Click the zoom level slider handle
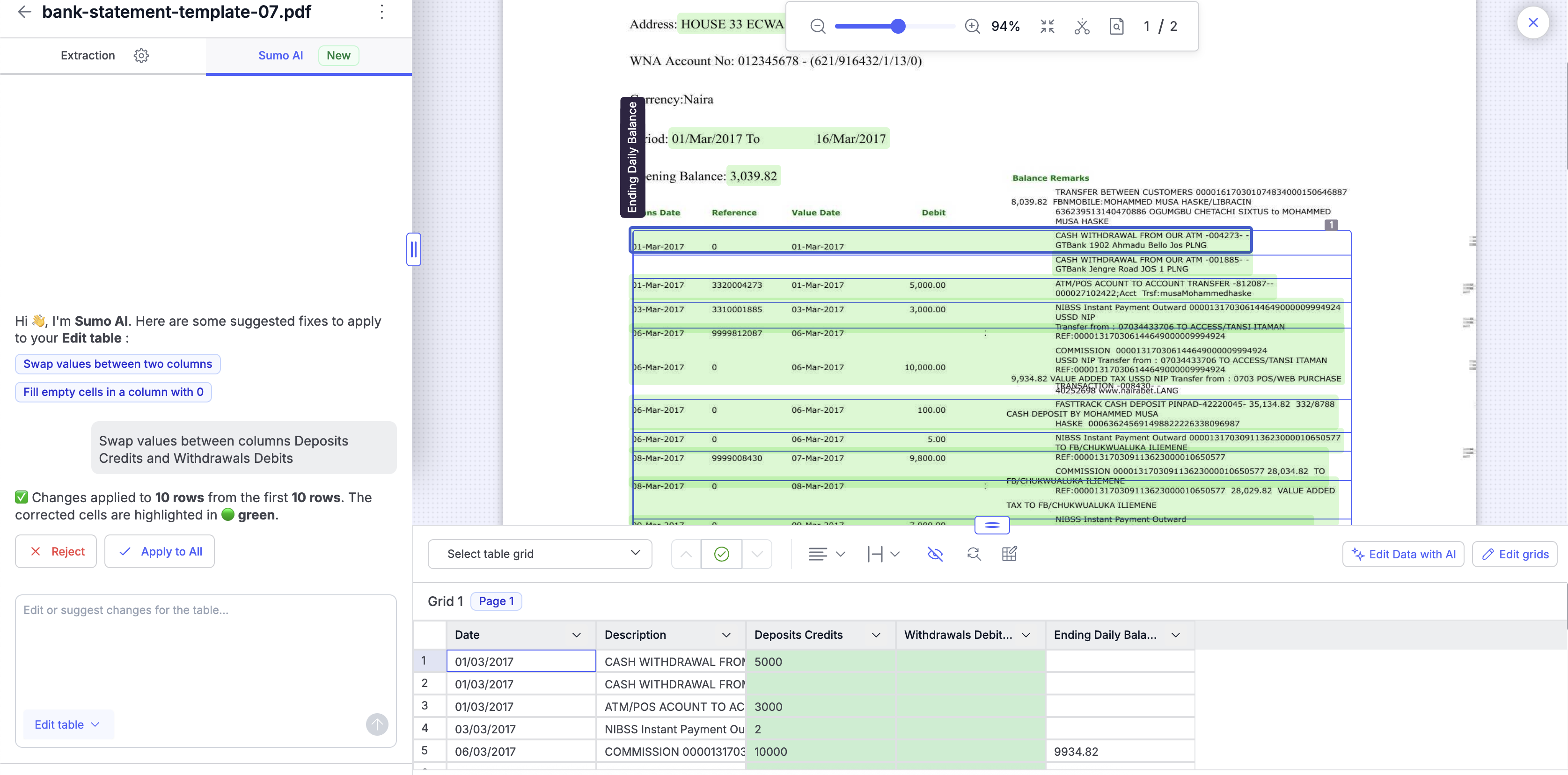The width and height of the screenshot is (1568, 775). point(898,26)
